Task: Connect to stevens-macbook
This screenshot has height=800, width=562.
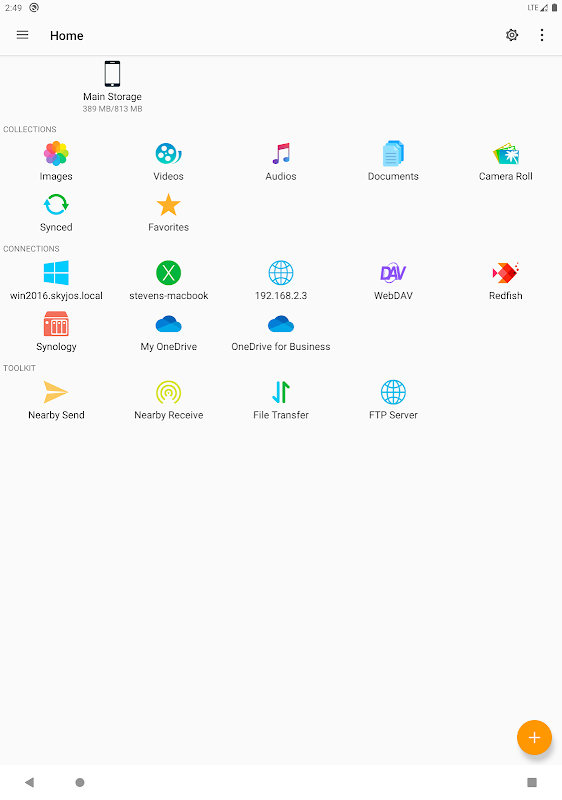Action: pos(168,281)
